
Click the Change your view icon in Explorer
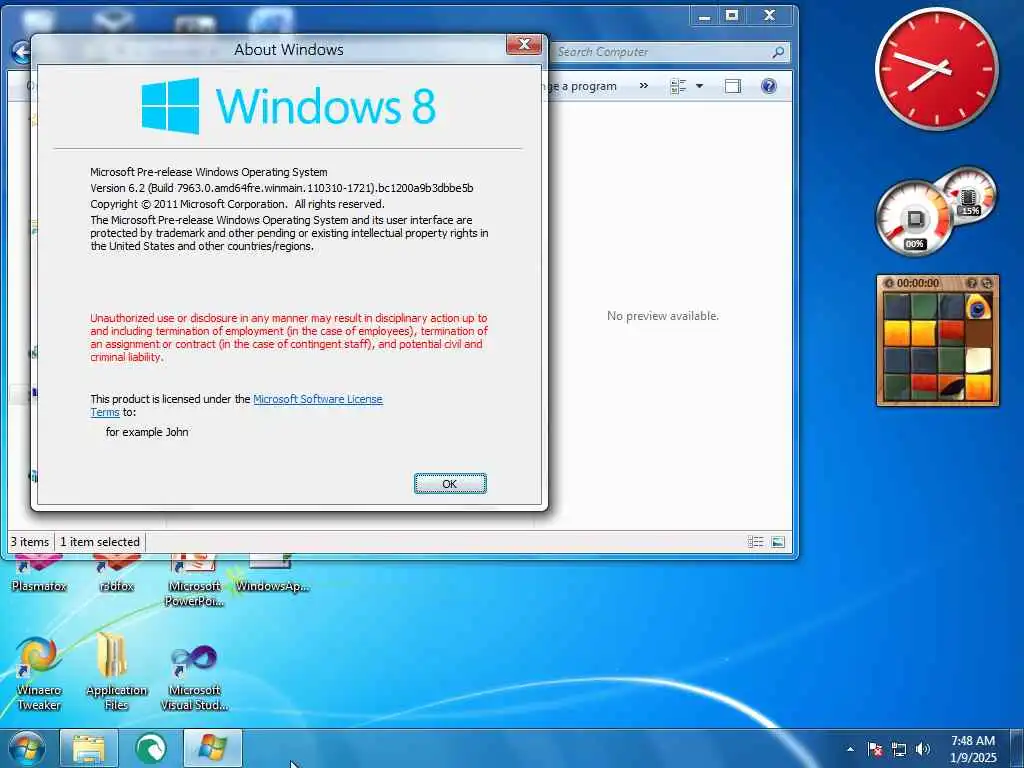679,86
